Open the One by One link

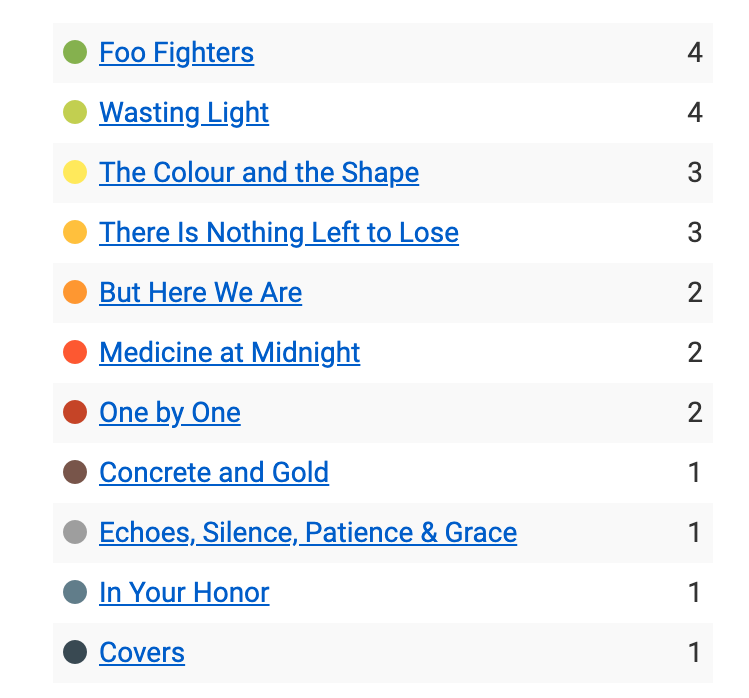[170, 413]
